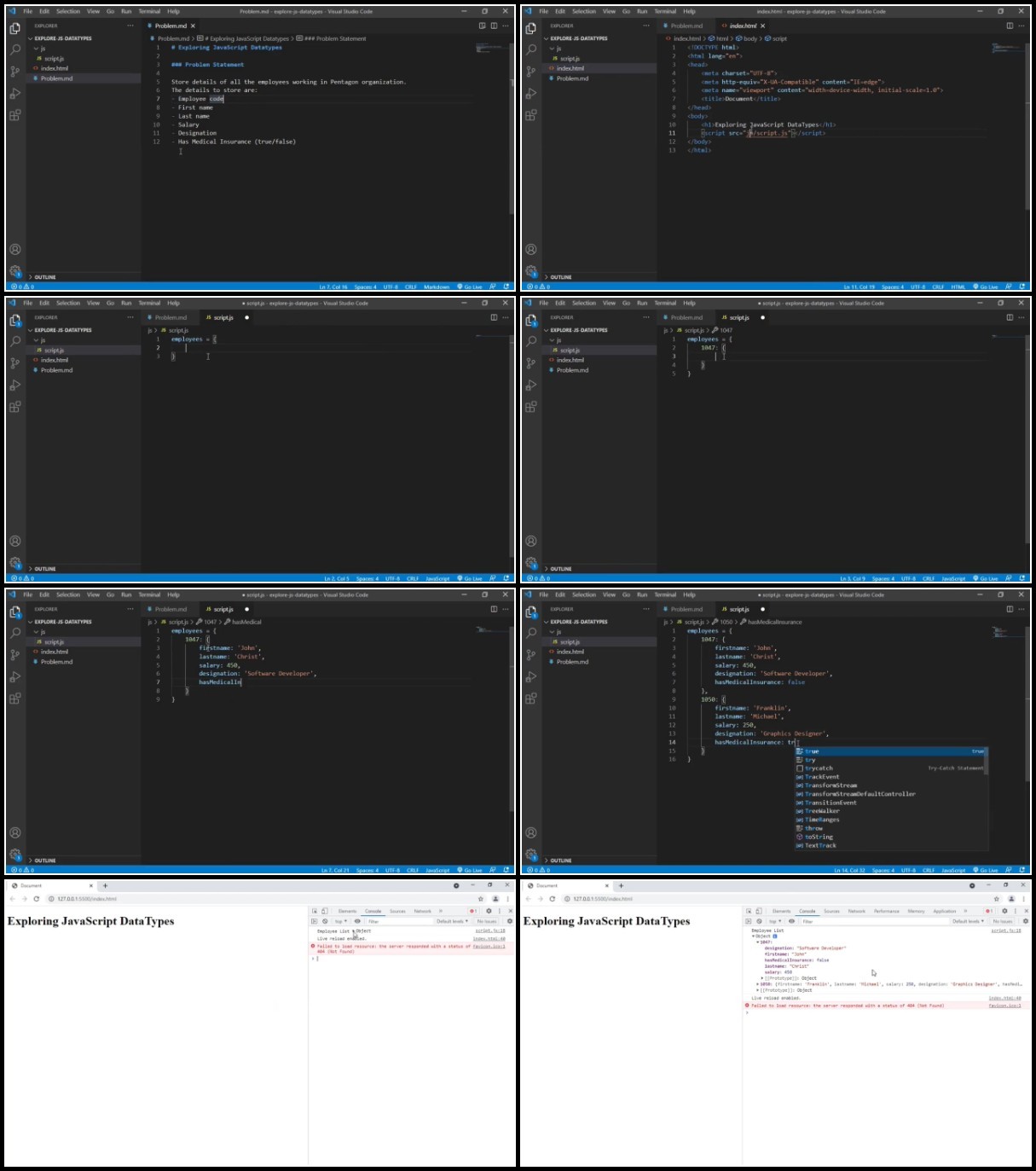Viewport: 1036px width, 1171px height.
Task: Open Help menu in the index.html editor window
Action: pos(689,11)
